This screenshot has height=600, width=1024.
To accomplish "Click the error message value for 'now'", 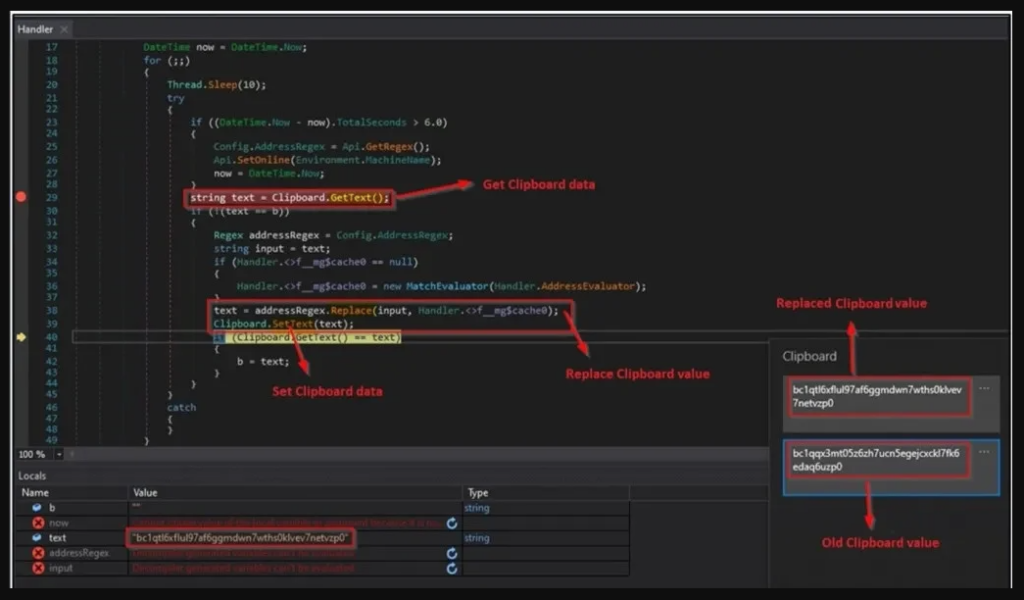I will click(x=286, y=523).
